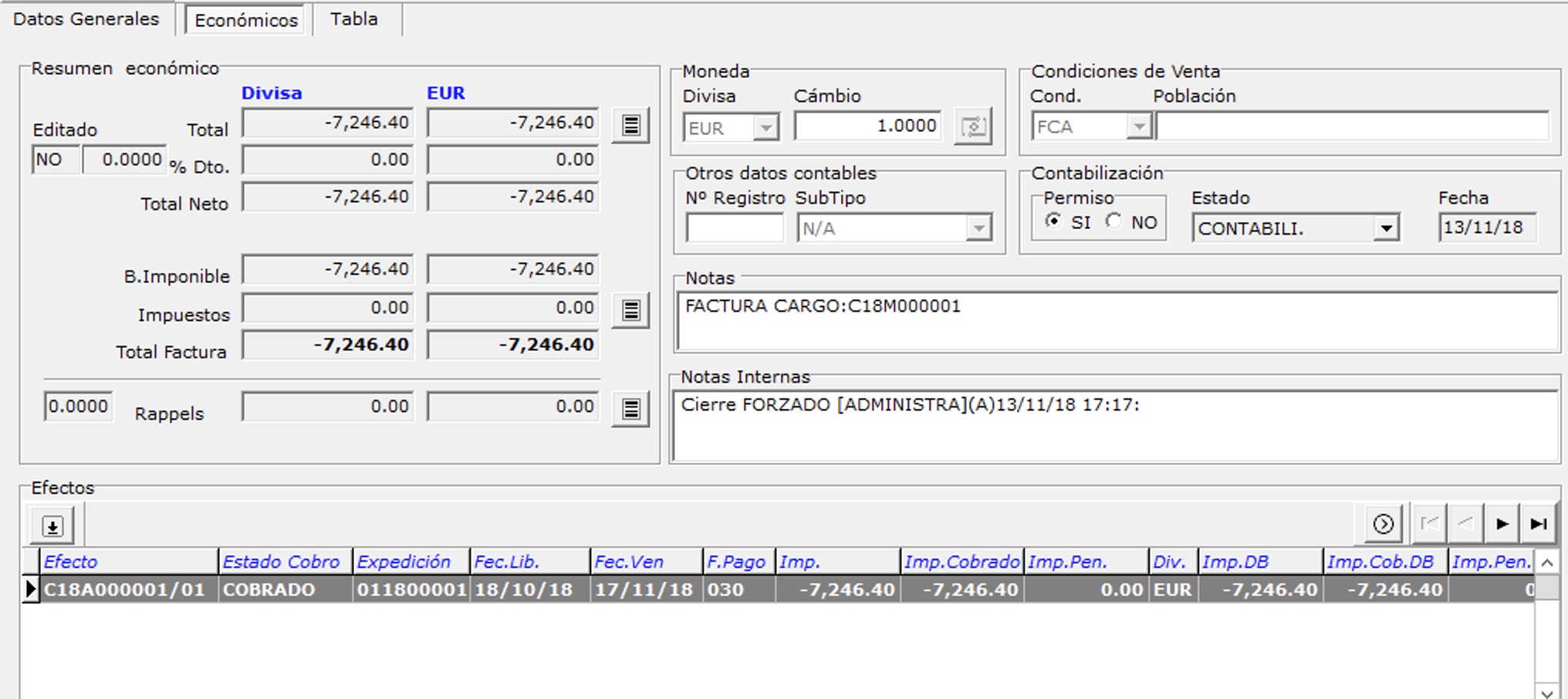Go to next record in Efectos
Screen dimensions: 1568x699
point(1502,525)
